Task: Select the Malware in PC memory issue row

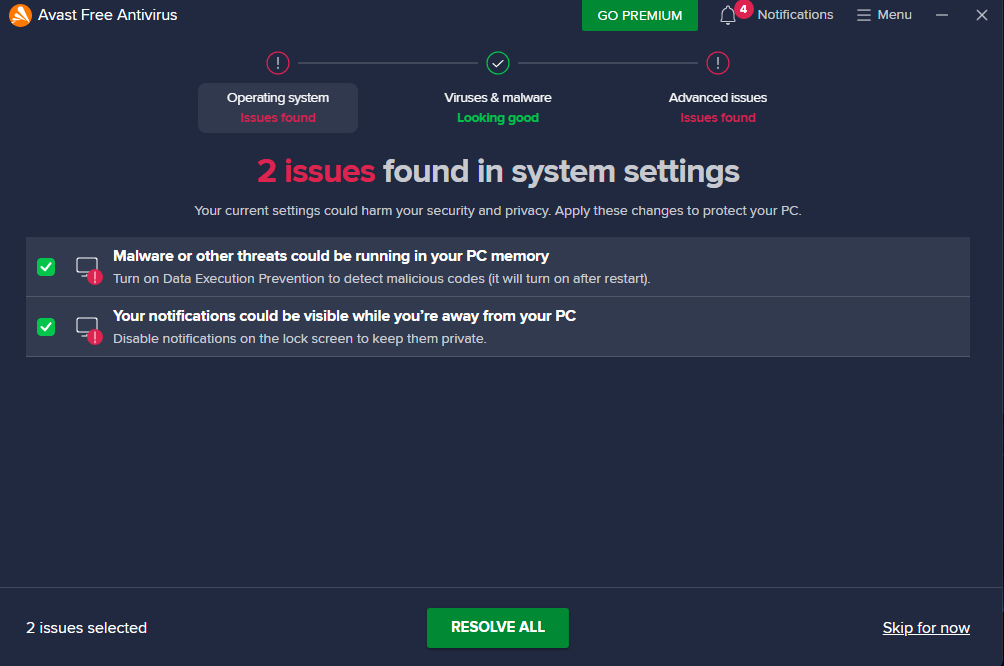Action: 498,267
